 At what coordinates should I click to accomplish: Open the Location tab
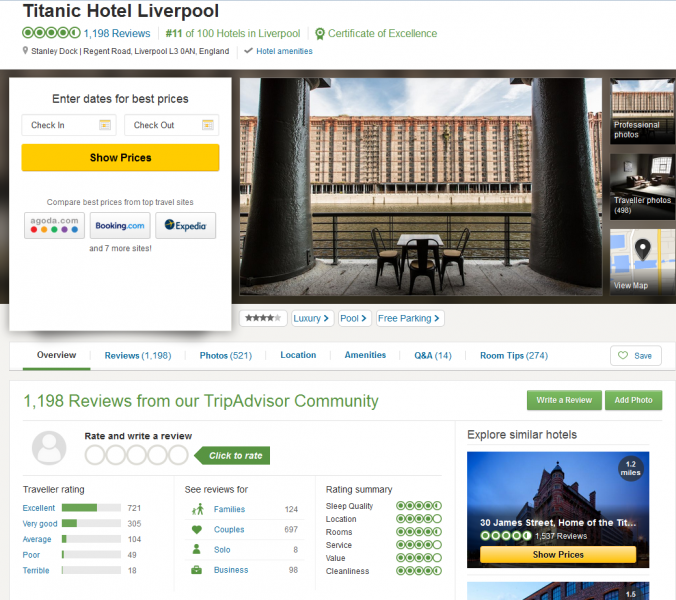click(298, 355)
